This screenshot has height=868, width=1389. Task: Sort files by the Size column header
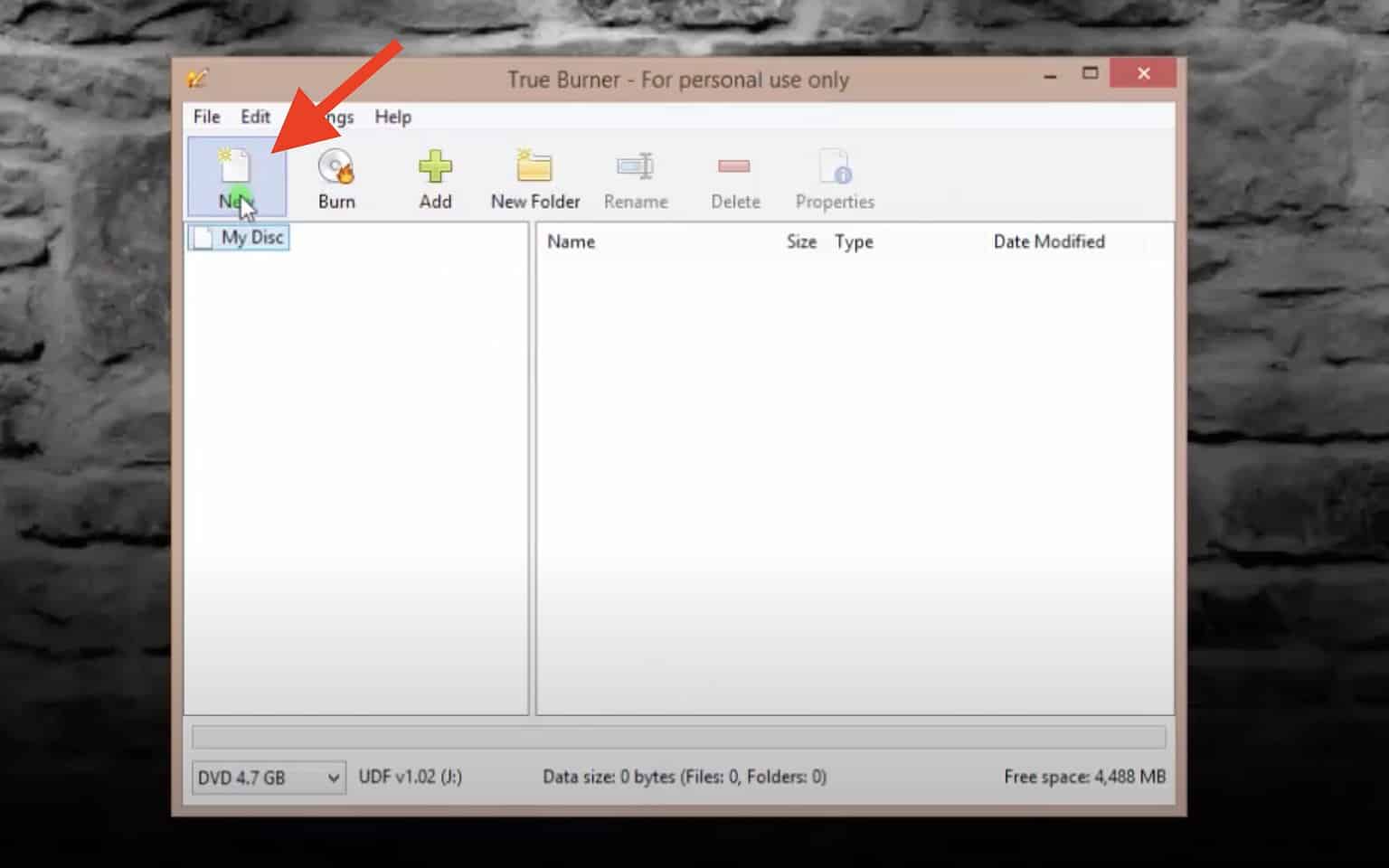click(x=800, y=241)
